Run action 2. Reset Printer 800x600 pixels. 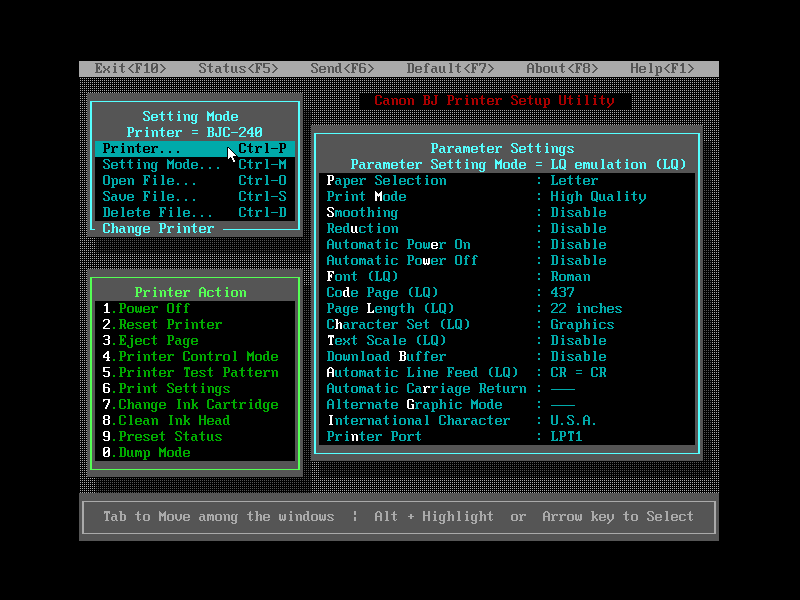pos(195,324)
